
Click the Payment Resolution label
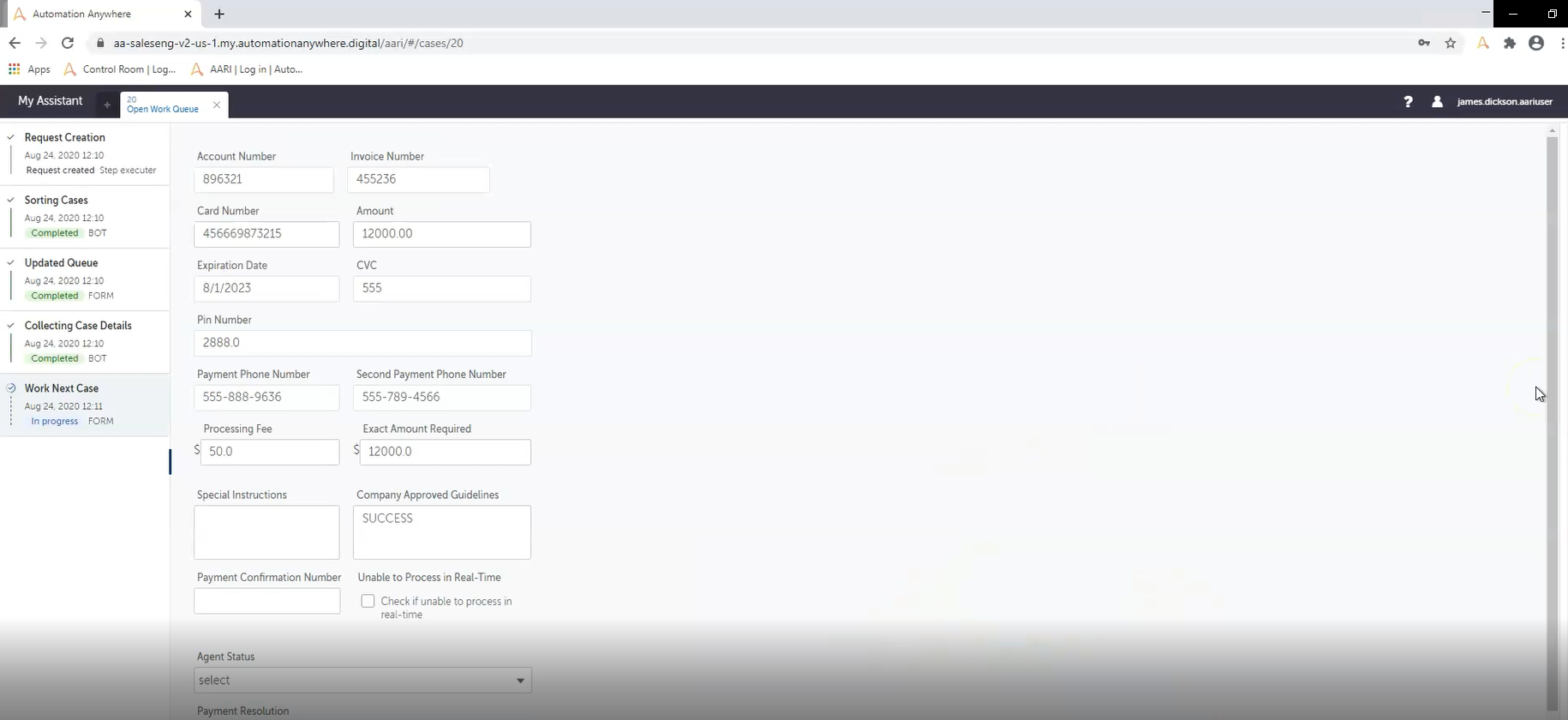[242, 711]
